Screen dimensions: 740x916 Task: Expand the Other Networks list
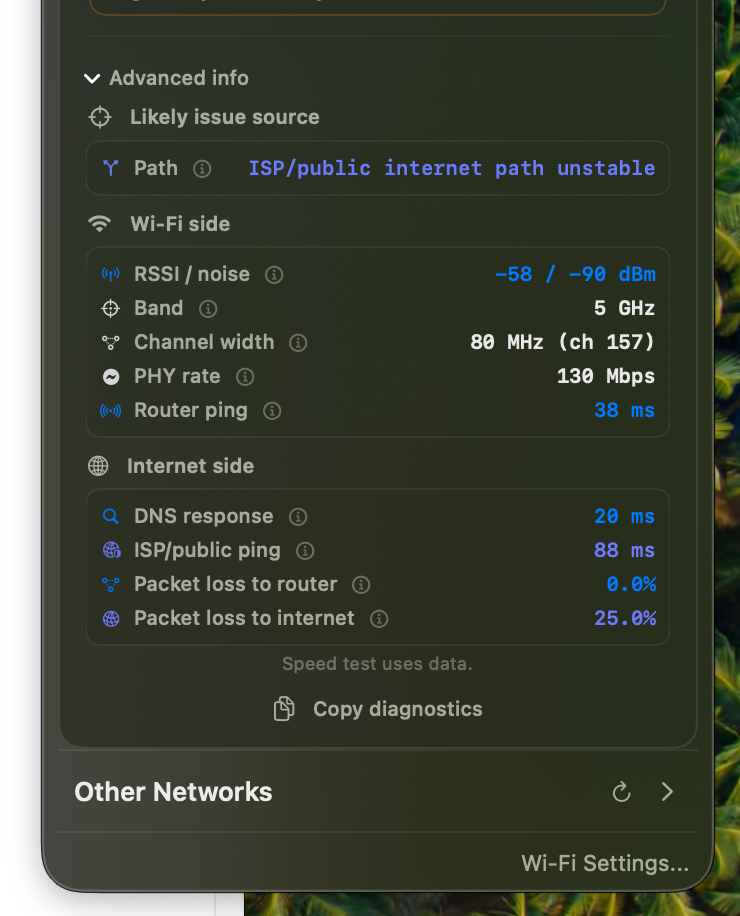click(667, 792)
